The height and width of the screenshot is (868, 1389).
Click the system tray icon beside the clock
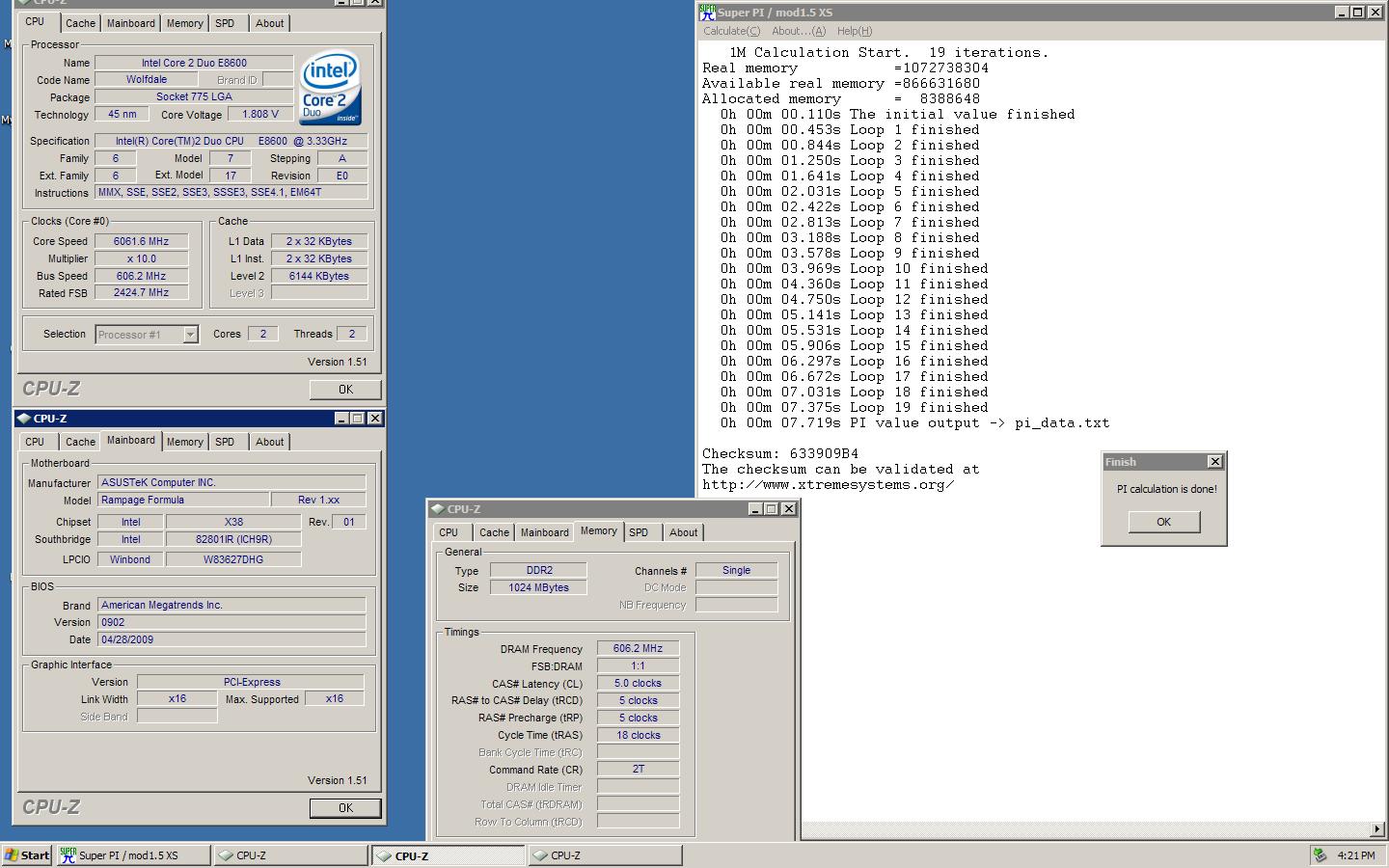pos(1320,855)
